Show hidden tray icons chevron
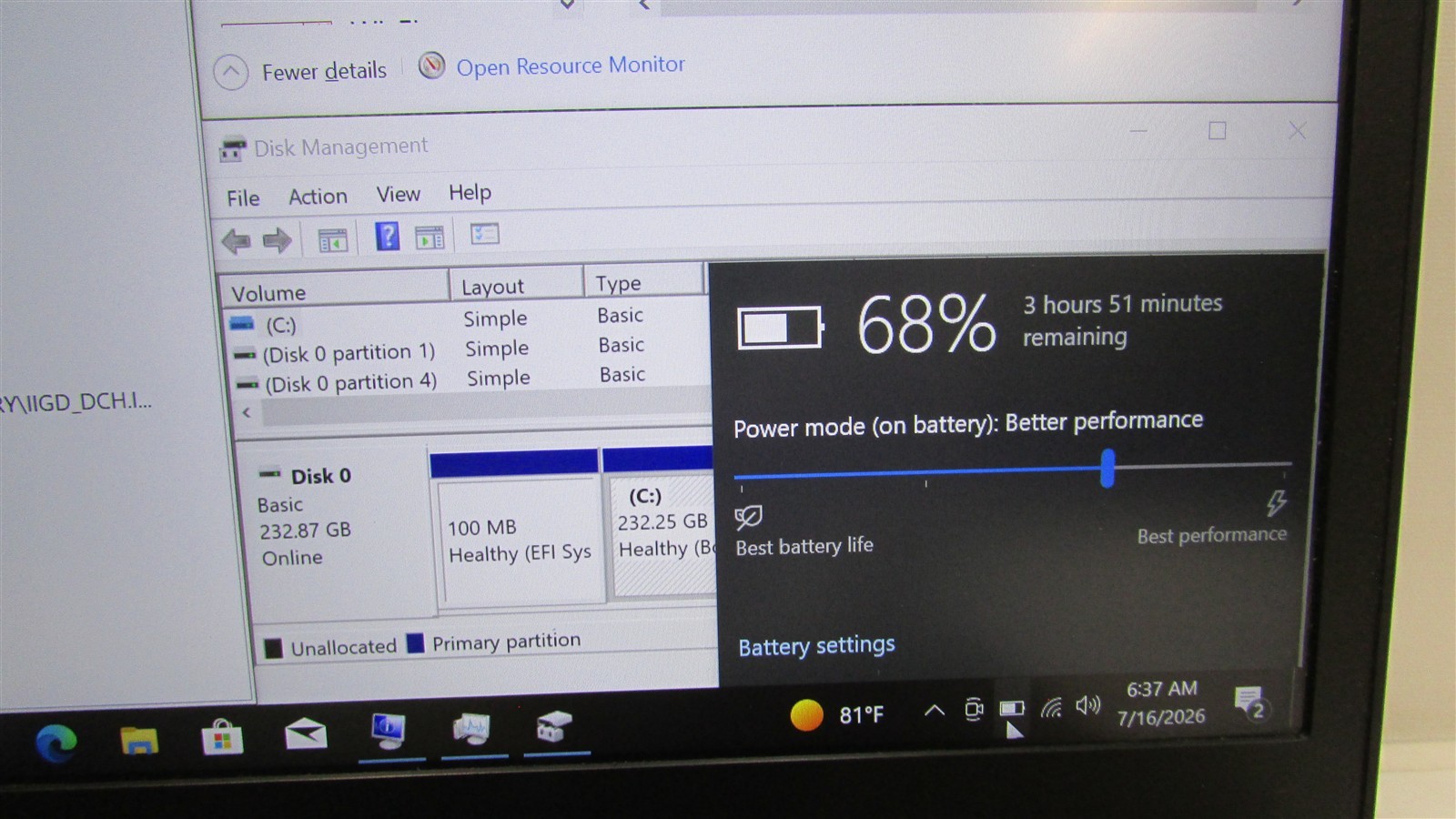Image resolution: width=1456 pixels, height=819 pixels. (x=935, y=711)
